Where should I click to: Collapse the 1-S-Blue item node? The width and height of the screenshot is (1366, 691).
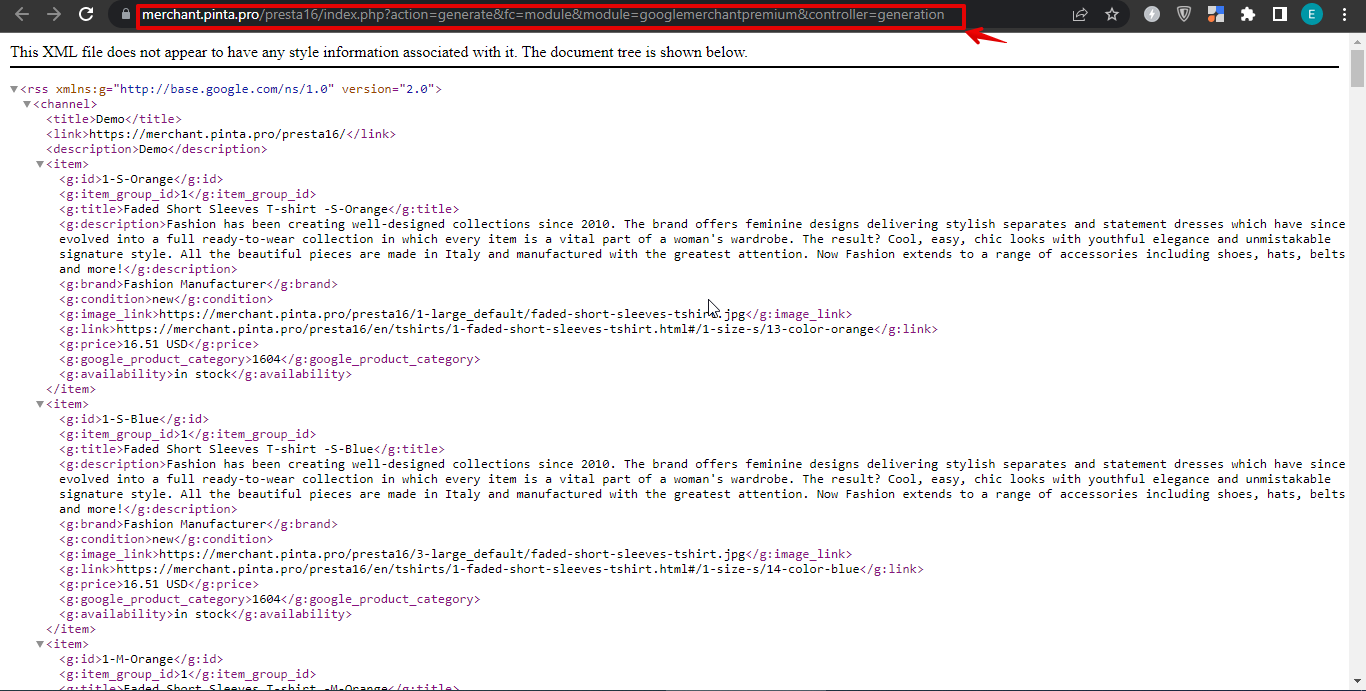pyautogui.click(x=40, y=405)
